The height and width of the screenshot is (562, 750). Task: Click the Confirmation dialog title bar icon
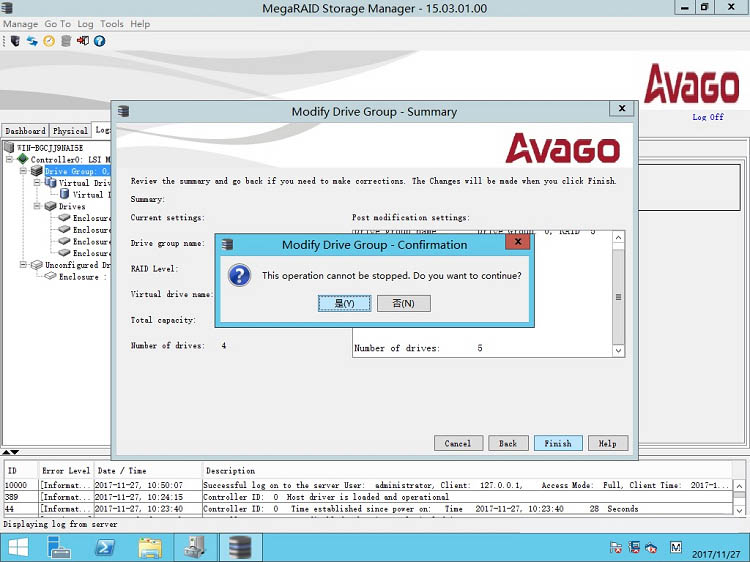228,244
